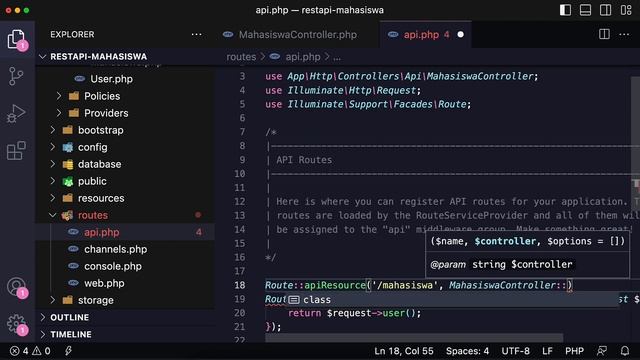Image resolution: width=640 pixels, height=360 pixels.
Task: Click the api.php breadcrumb segment
Action: (302, 57)
